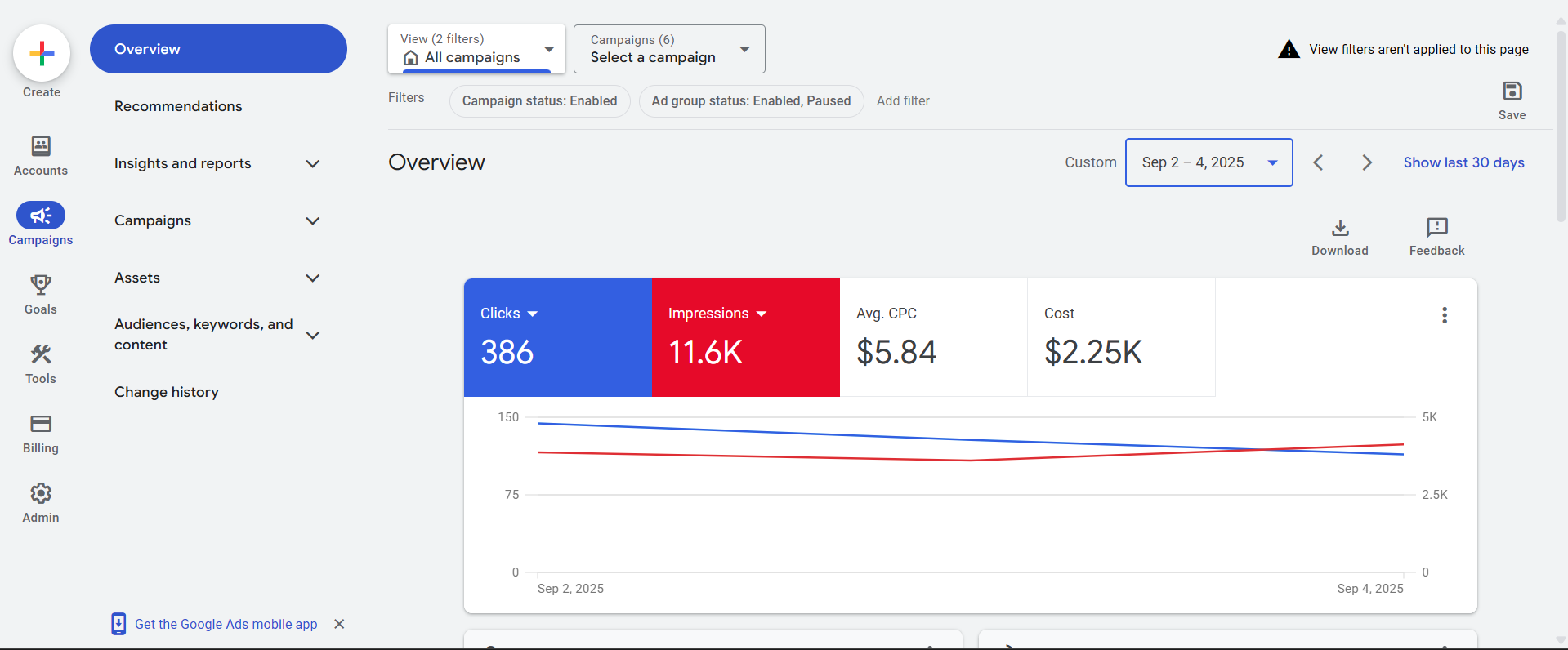The height and width of the screenshot is (650, 1568).
Task: Open the Feedback icon
Action: (1436, 228)
